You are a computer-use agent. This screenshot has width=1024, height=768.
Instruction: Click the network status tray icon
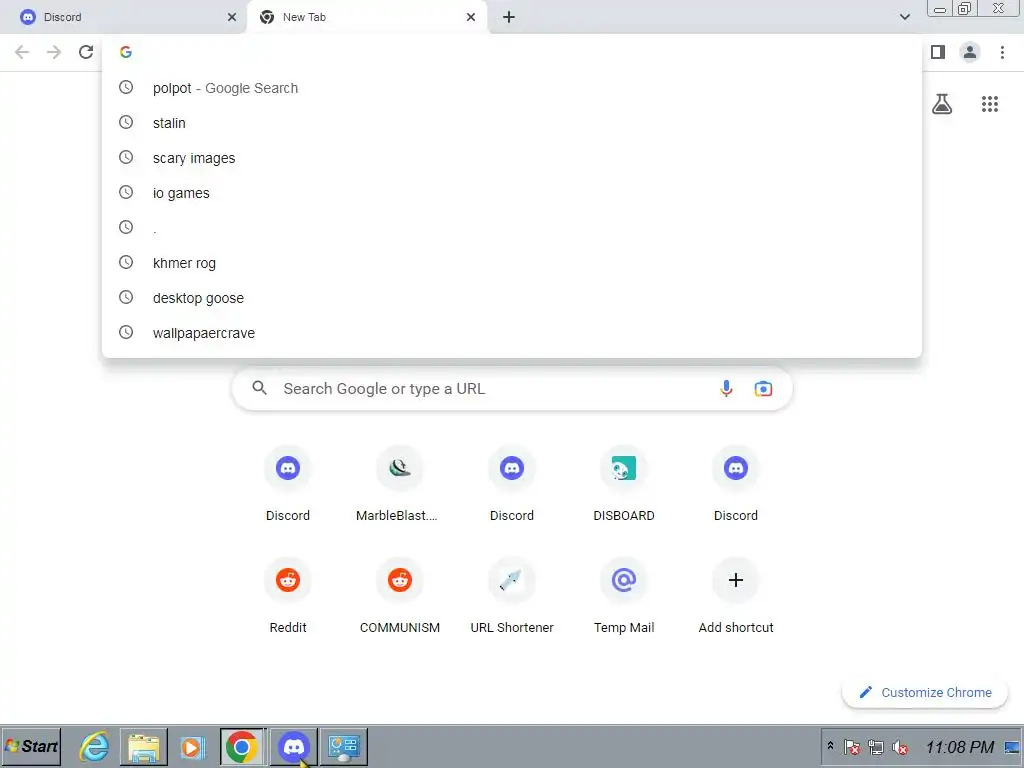coord(876,747)
